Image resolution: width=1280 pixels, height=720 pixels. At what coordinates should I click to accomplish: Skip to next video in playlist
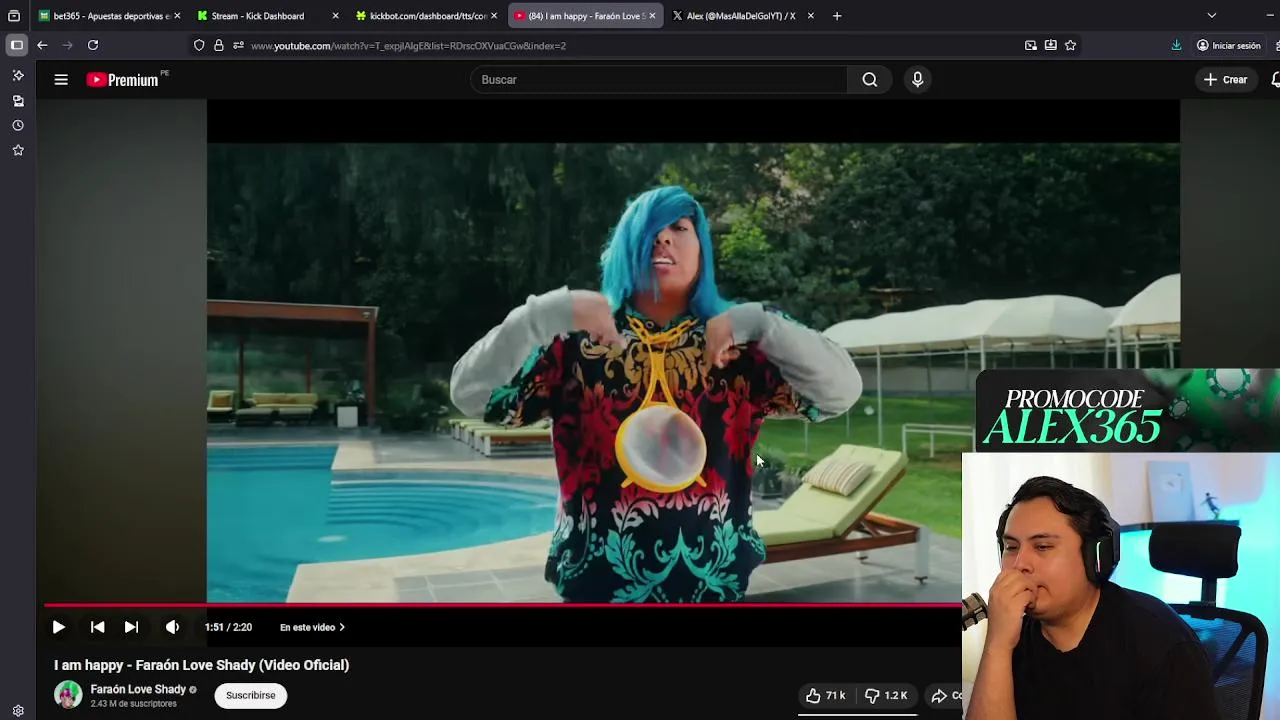coord(131,627)
